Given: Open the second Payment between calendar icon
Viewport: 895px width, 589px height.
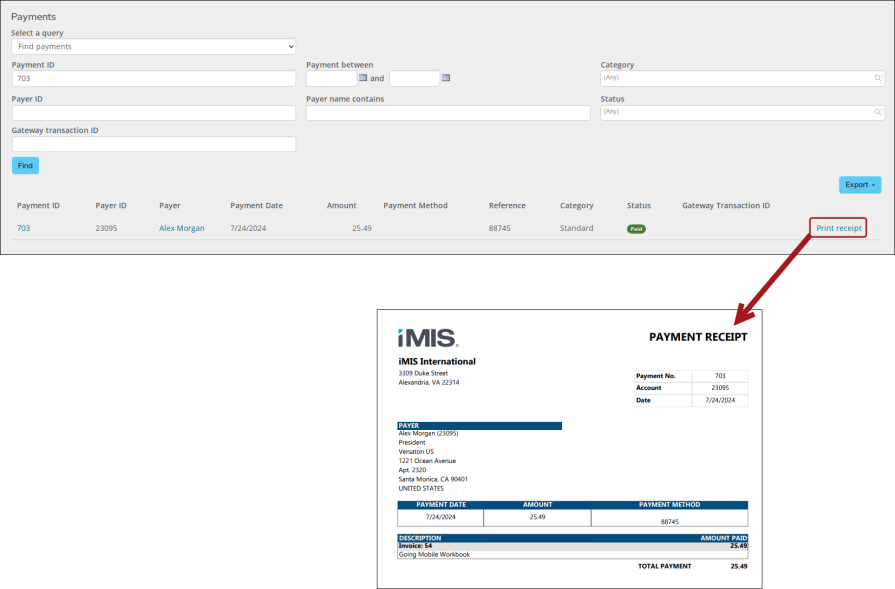Looking at the screenshot, I should point(446,78).
